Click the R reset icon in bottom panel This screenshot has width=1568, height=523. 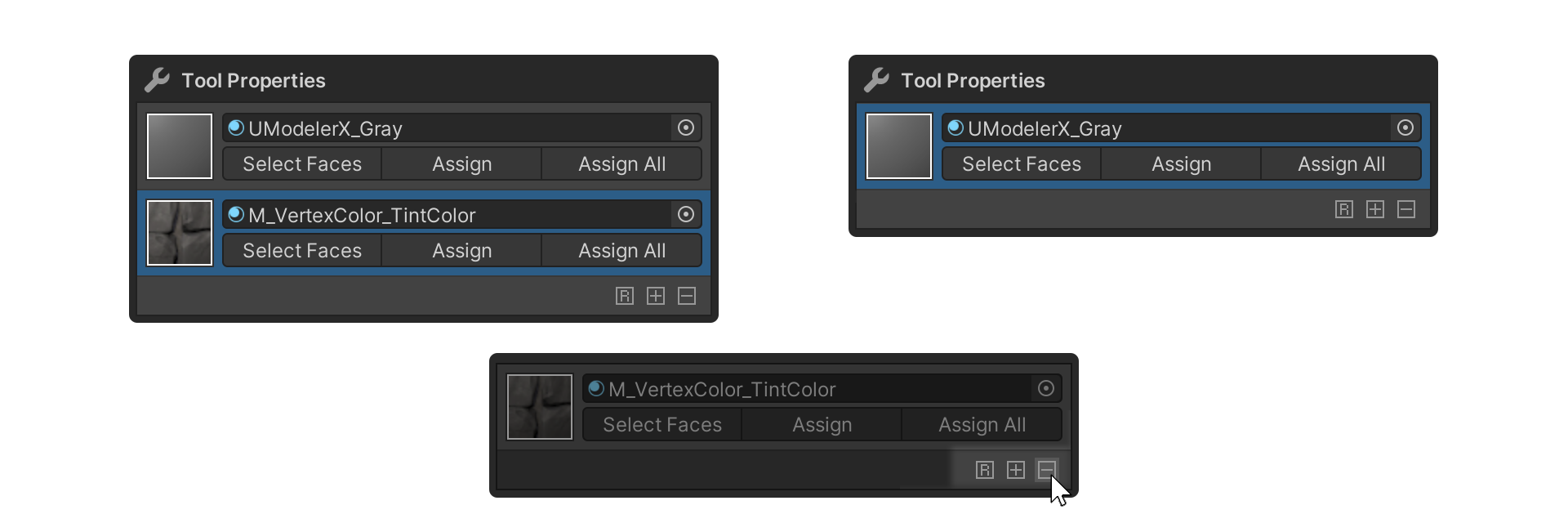pos(985,470)
